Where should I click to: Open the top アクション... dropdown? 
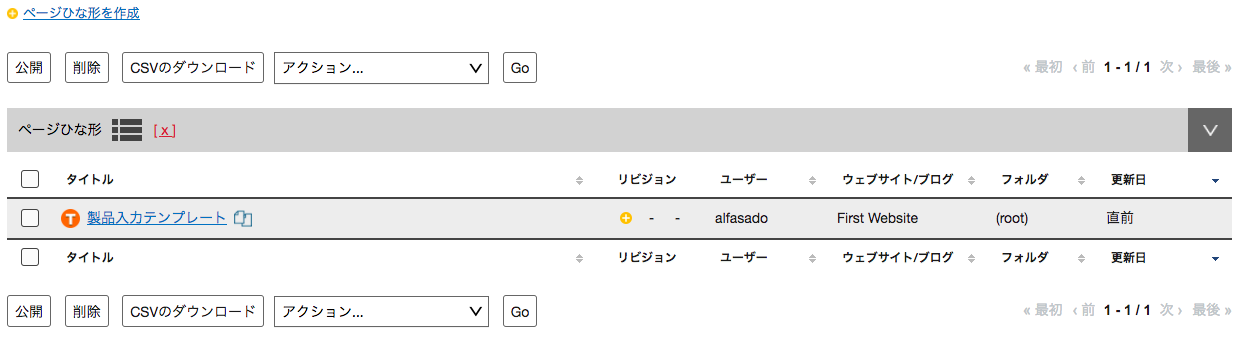pyautogui.click(x=381, y=68)
